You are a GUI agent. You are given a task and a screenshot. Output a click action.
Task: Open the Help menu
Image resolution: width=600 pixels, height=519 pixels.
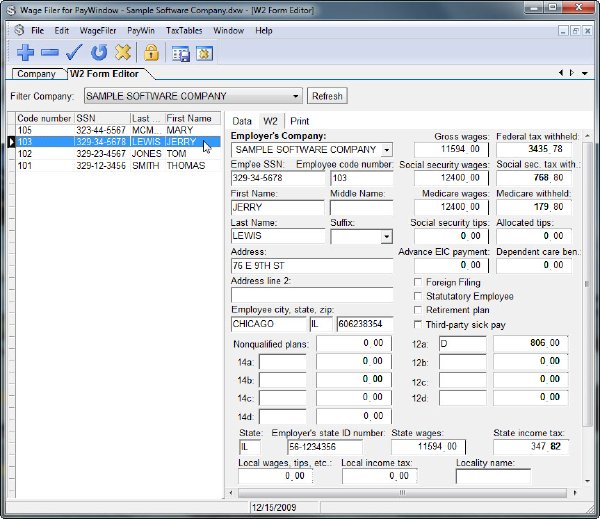click(x=264, y=31)
